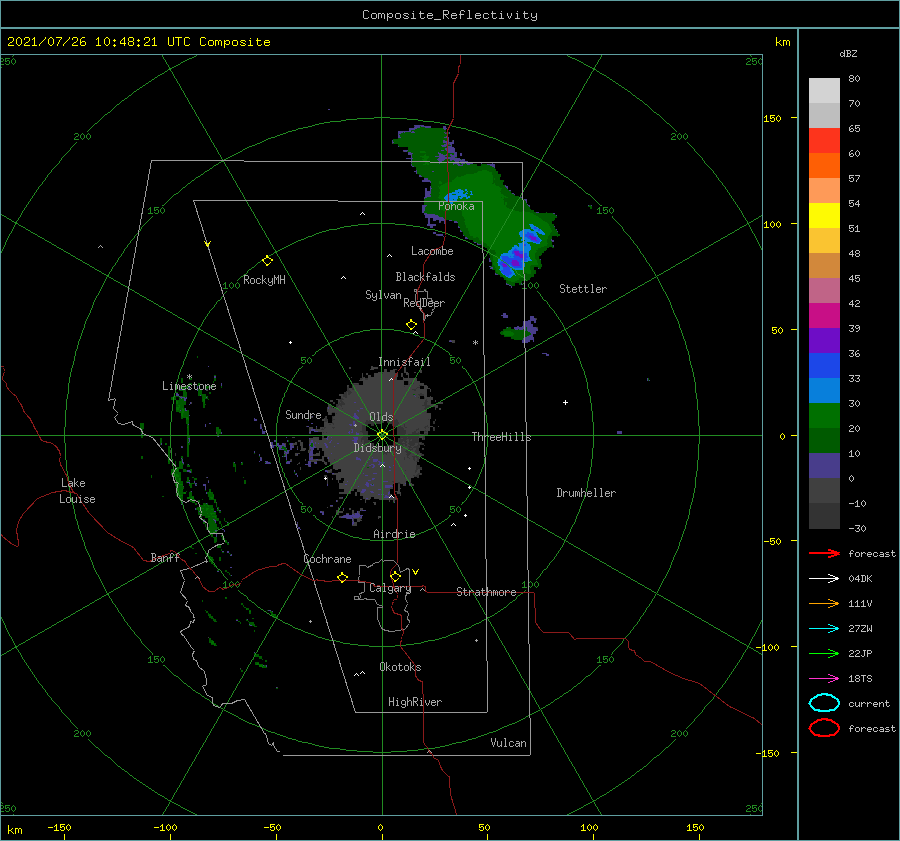
Task: Click the white plus marker north of Drumheller
Action: tap(565, 402)
